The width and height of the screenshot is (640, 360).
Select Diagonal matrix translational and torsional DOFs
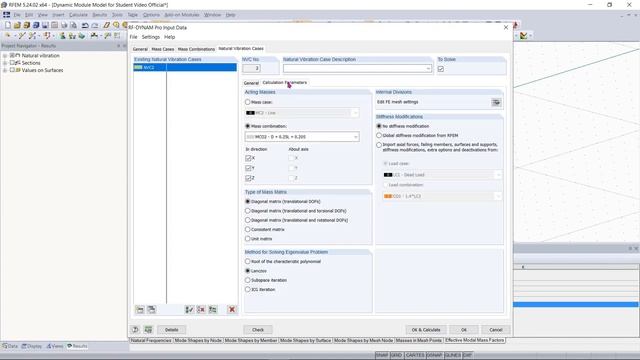coord(247,211)
